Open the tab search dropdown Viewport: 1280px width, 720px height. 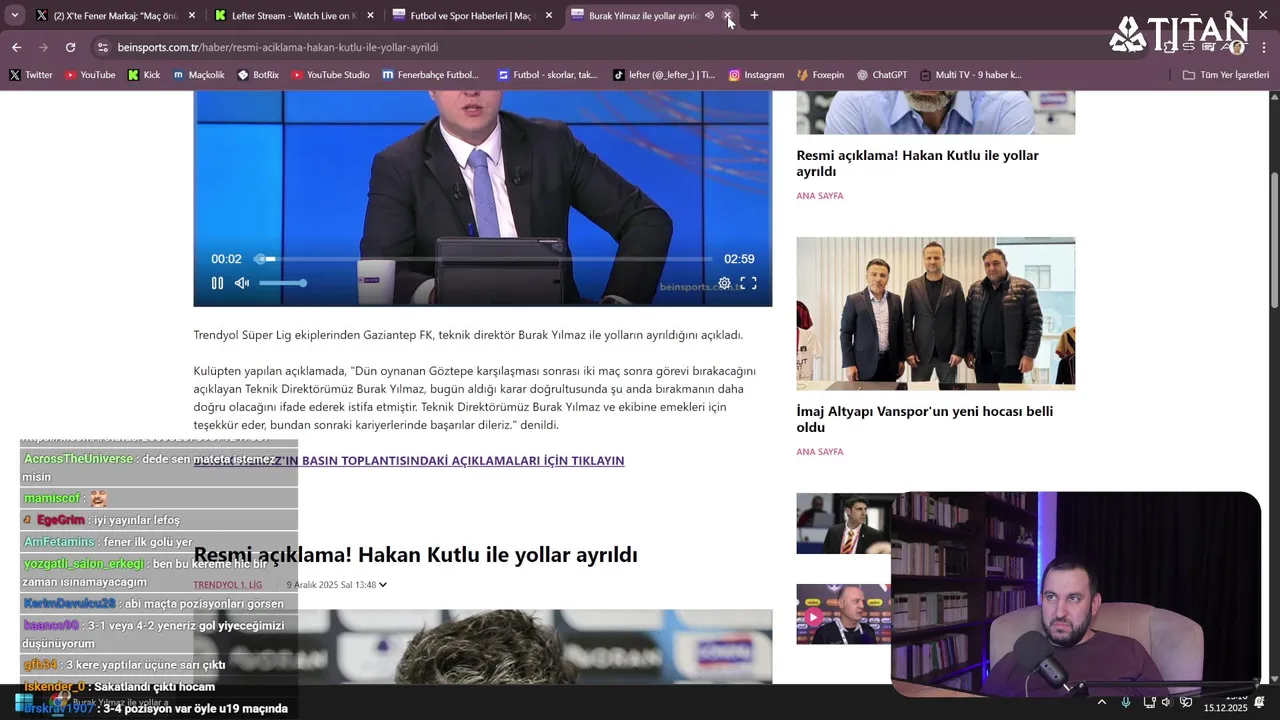14,15
